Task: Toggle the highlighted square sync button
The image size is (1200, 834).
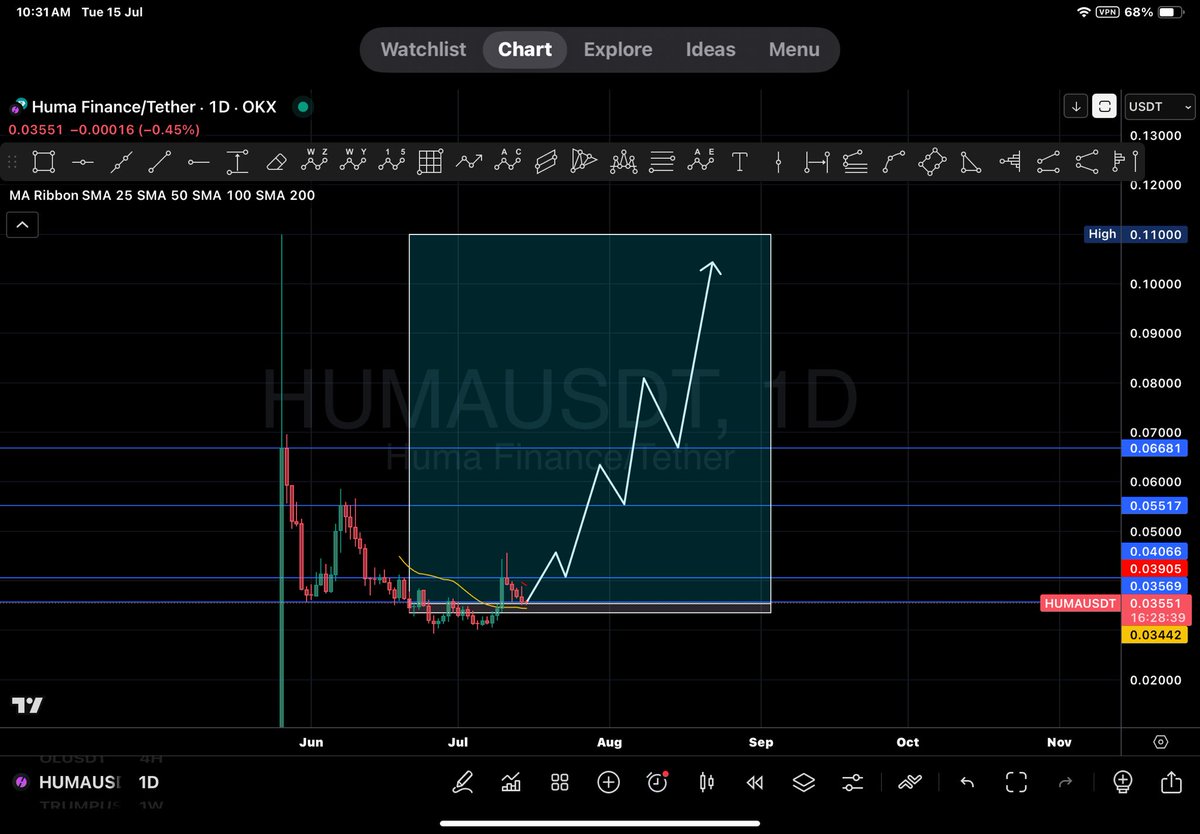Action: click(x=1105, y=106)
